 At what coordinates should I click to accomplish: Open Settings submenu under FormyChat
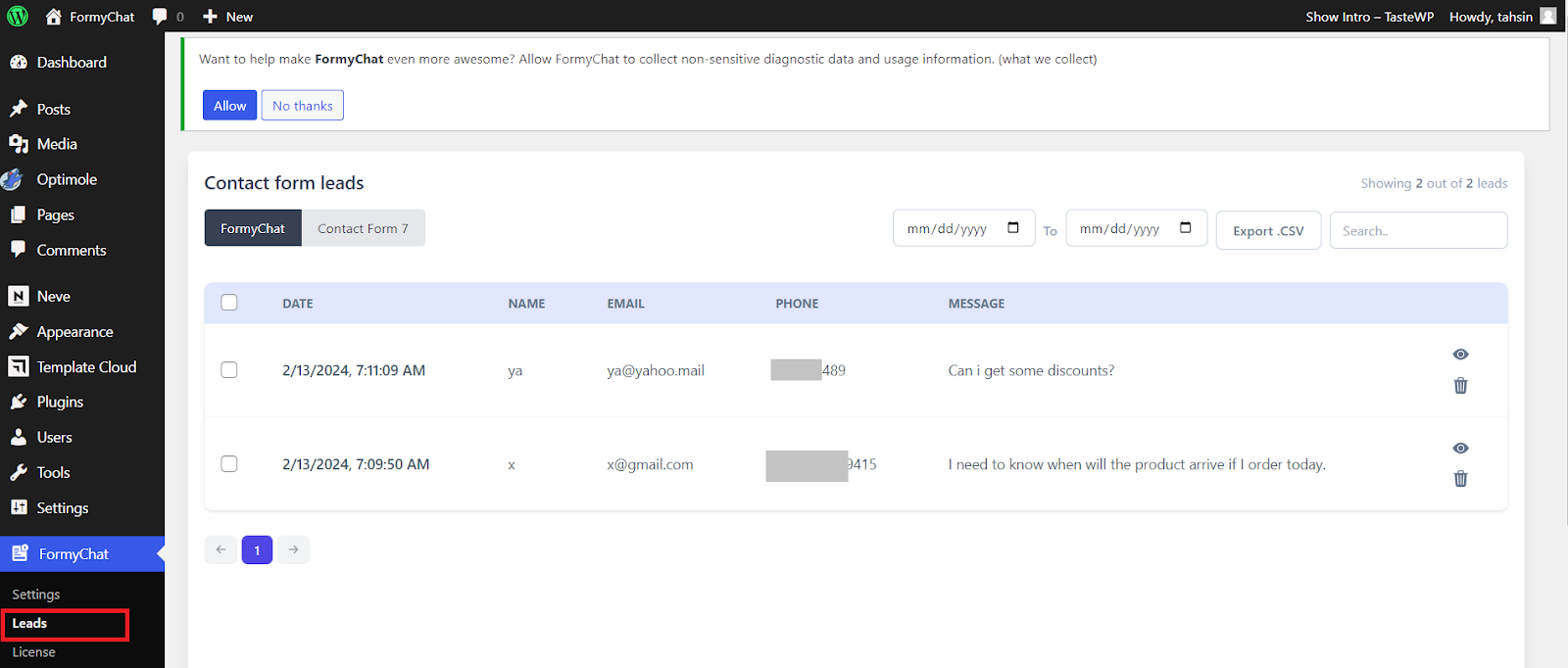(36, 595)
